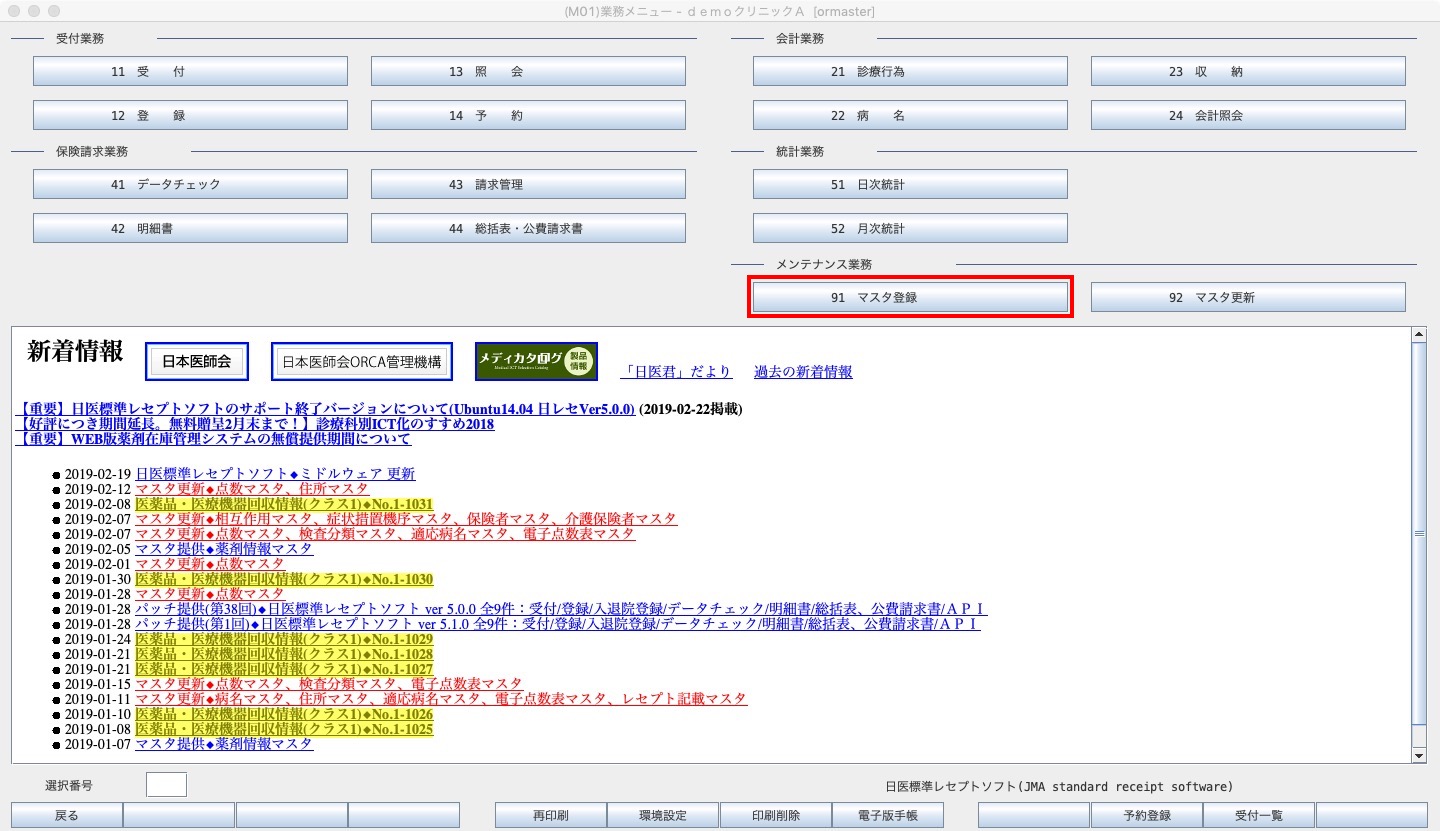This screenshot has width=1440, height=831.
Task: Open 2019-02-19 ミドルウェア 更新 link
Action: [275, 474]
